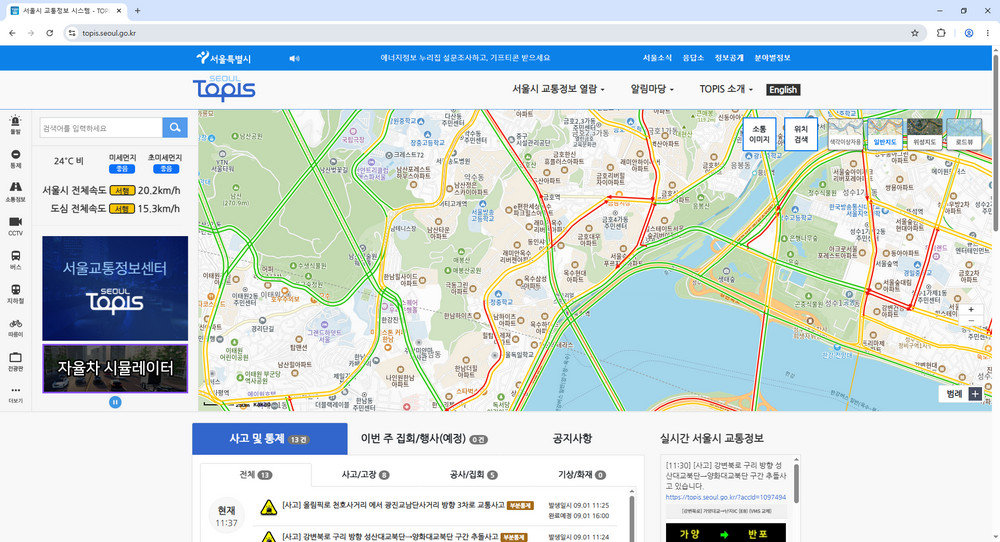This screenshot has height=542, width=1000.
Task: Click the map zoom-in plus button
Action: point(971,309)
